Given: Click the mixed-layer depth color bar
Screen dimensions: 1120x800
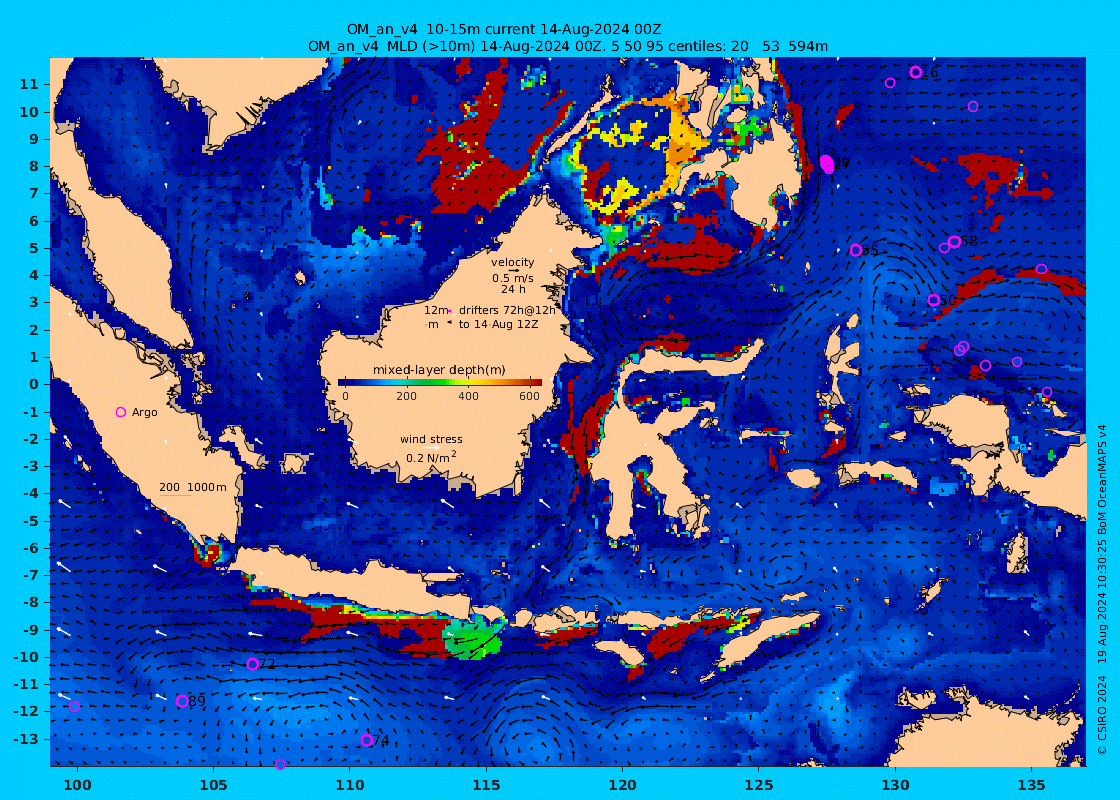Looking at the screenshot, I should coord(440,382).
